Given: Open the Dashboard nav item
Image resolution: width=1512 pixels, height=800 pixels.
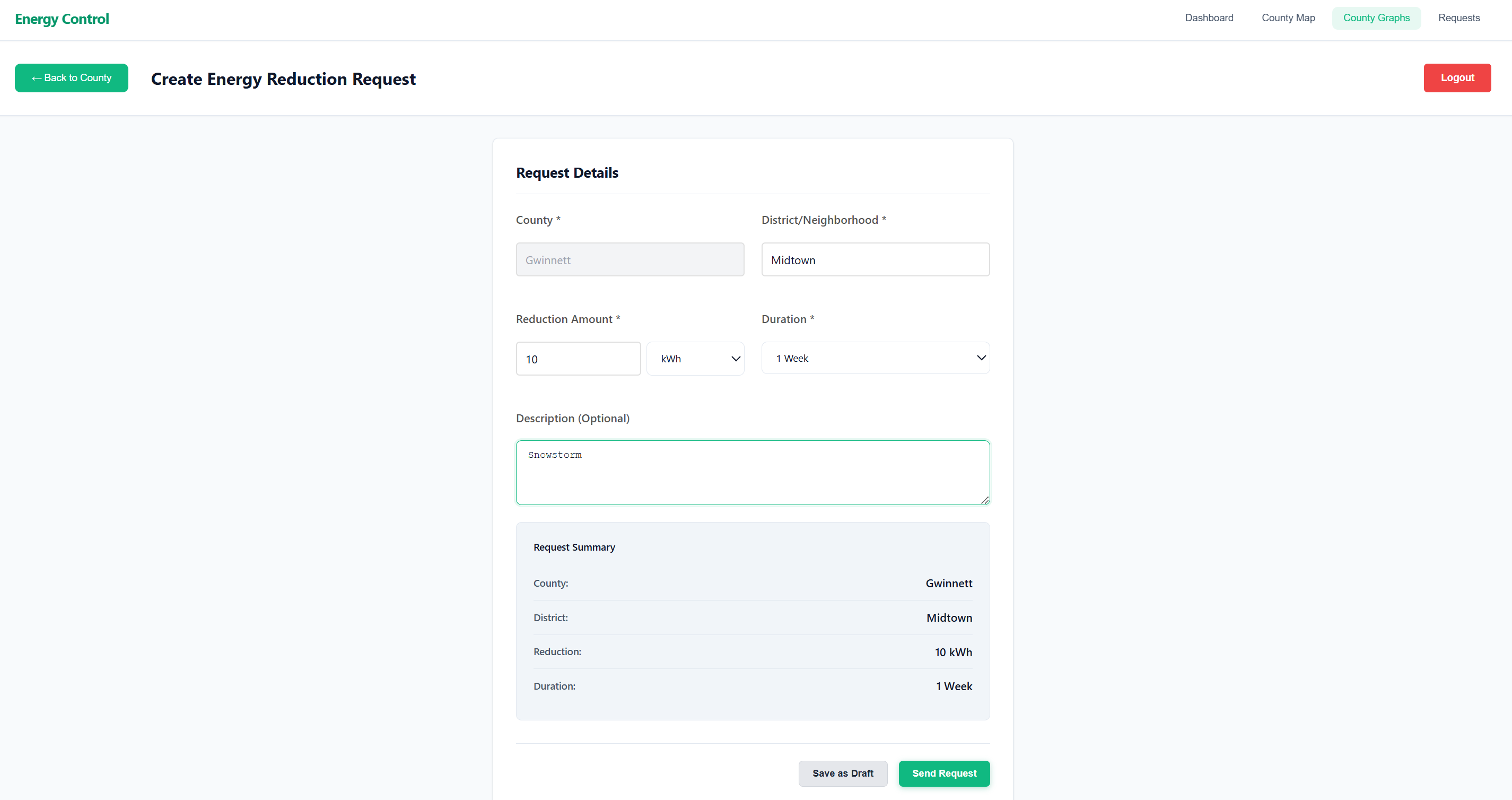Looking at the screenshot, I should click(1209, 18).
